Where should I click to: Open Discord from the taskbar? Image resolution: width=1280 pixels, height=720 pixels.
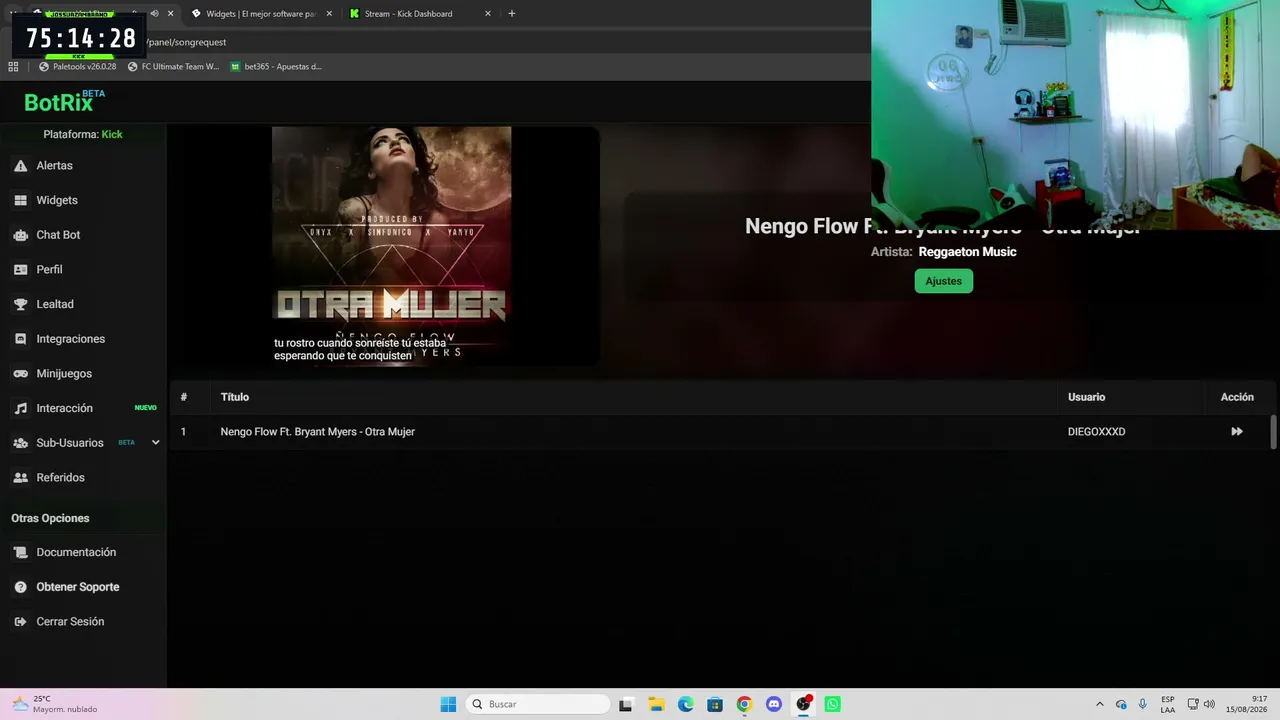[x=773, y=704]
